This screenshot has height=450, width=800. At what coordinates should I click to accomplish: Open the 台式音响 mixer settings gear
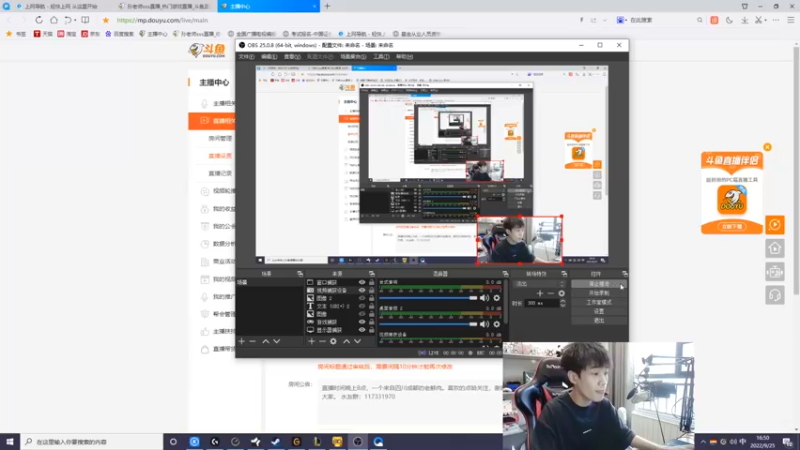(x=496, y=298)
